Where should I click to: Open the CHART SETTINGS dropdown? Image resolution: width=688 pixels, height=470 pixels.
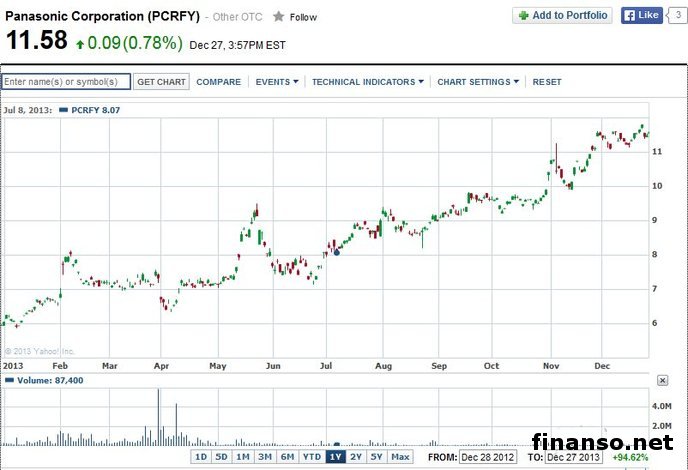click(x=479, y=82)
